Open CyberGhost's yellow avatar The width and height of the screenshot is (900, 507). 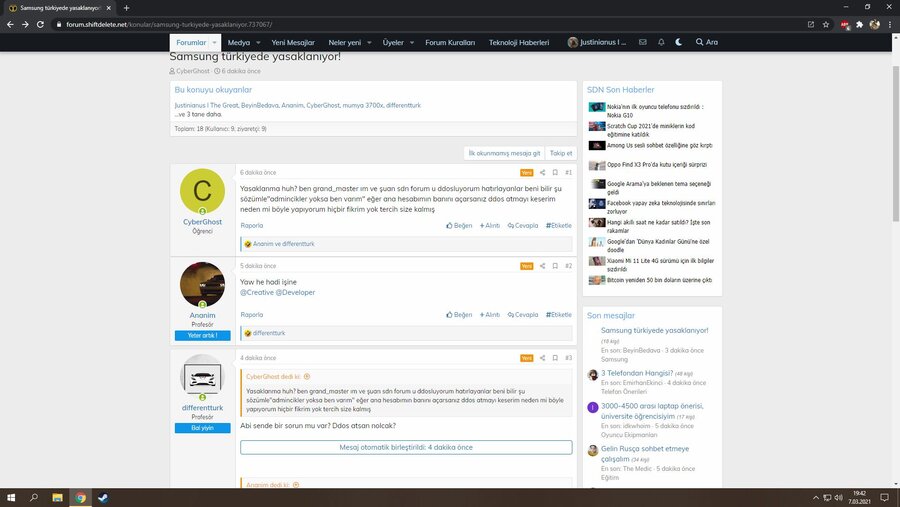point(202,191)
